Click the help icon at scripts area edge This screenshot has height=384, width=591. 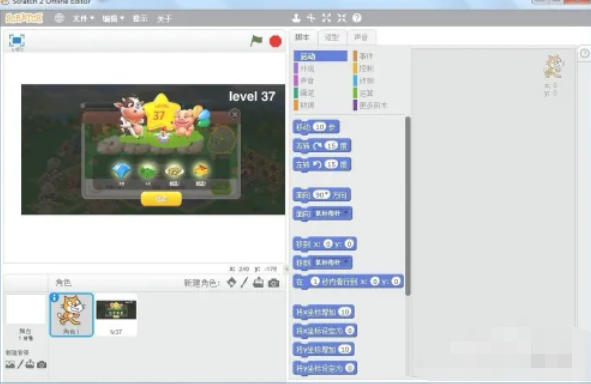pyautogui.click(x=585, y=53)
